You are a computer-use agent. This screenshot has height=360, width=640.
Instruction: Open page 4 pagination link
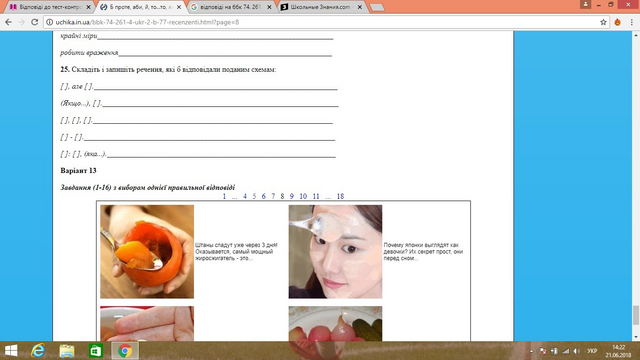click(244, 196)
